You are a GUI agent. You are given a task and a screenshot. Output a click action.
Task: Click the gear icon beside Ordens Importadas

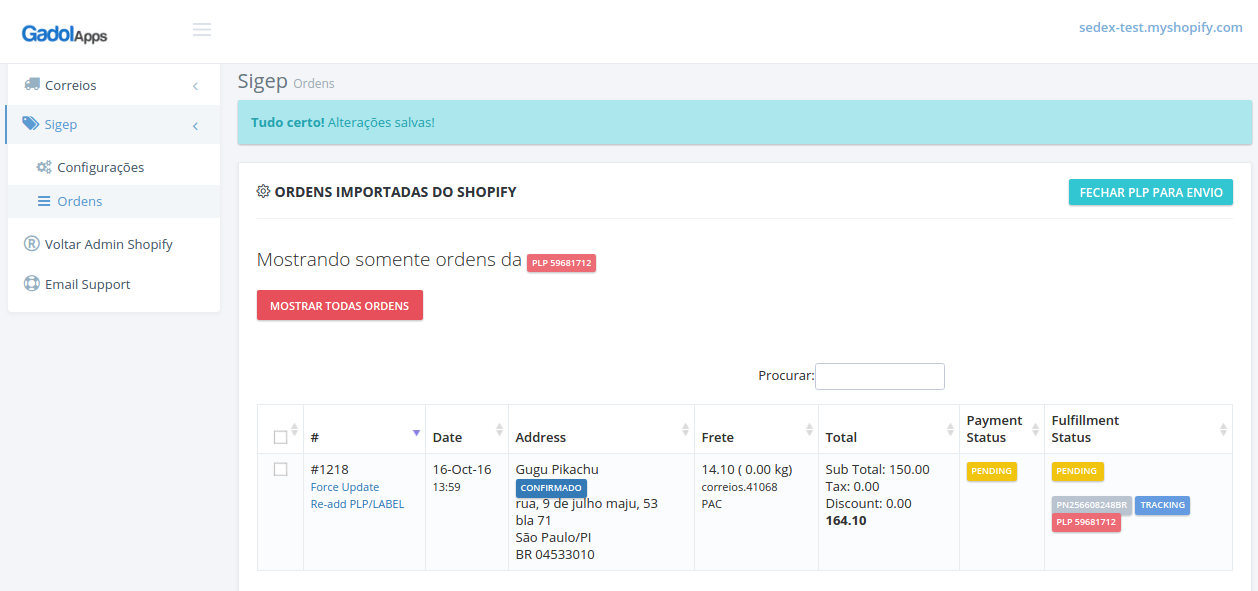click(263, 191)
